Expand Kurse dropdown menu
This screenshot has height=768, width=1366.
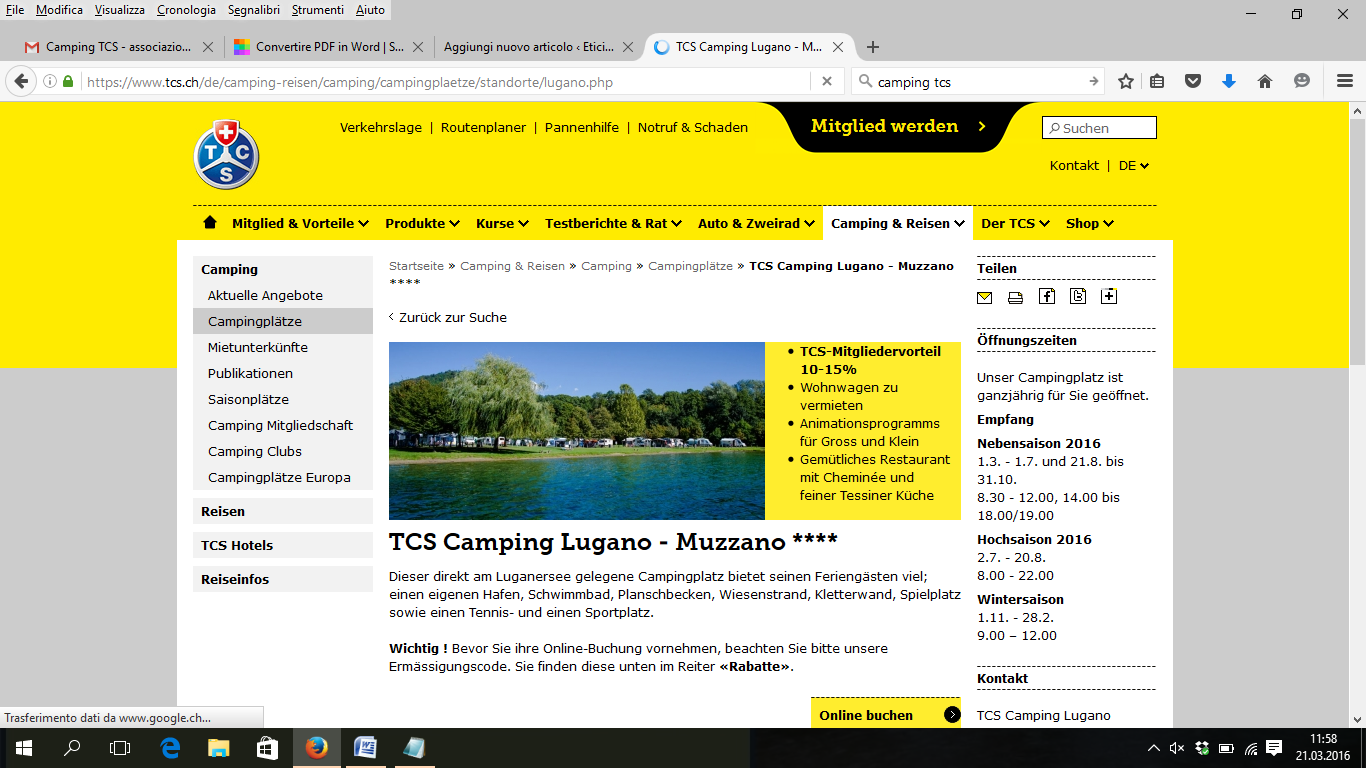click(502, 223)
